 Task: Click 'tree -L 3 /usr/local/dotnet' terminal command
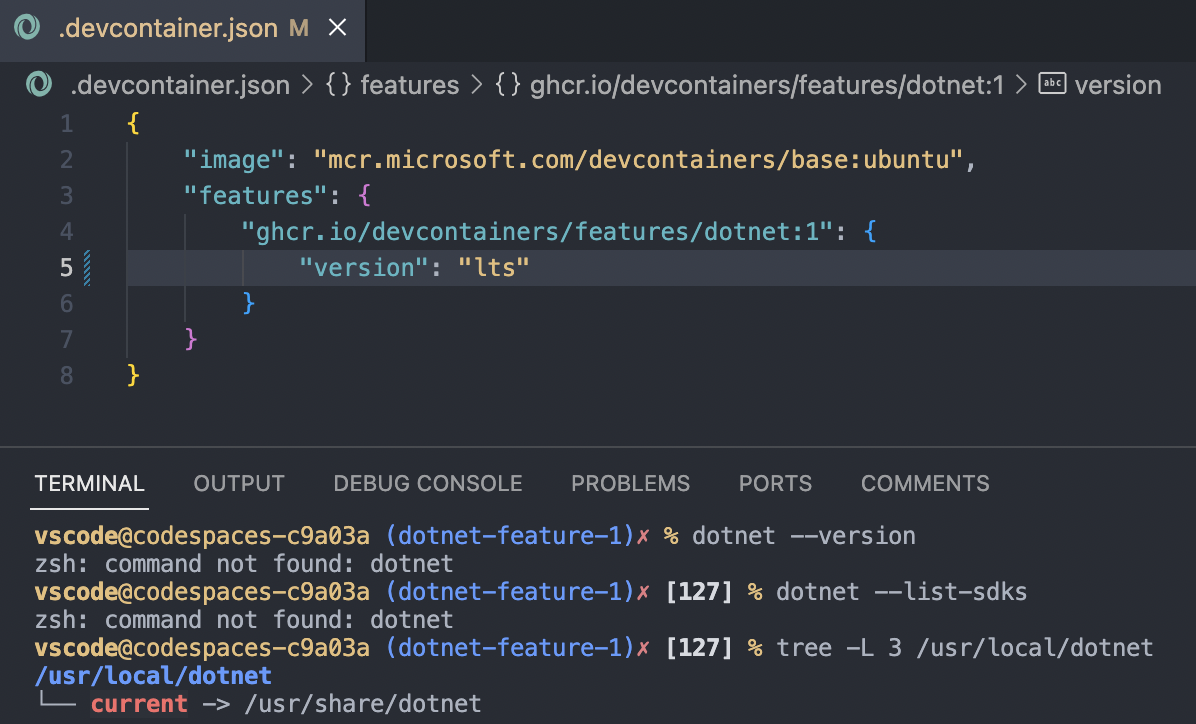tap(964, 648)
